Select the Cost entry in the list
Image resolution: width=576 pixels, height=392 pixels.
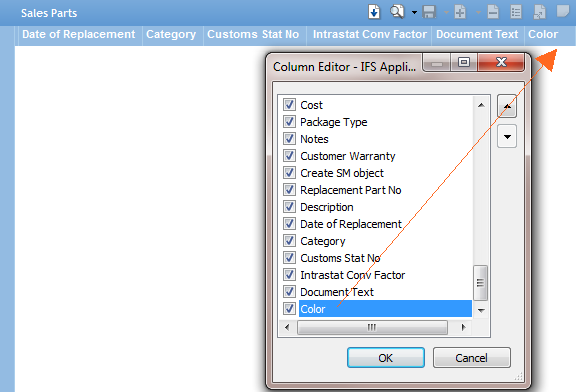pos(312,105)
